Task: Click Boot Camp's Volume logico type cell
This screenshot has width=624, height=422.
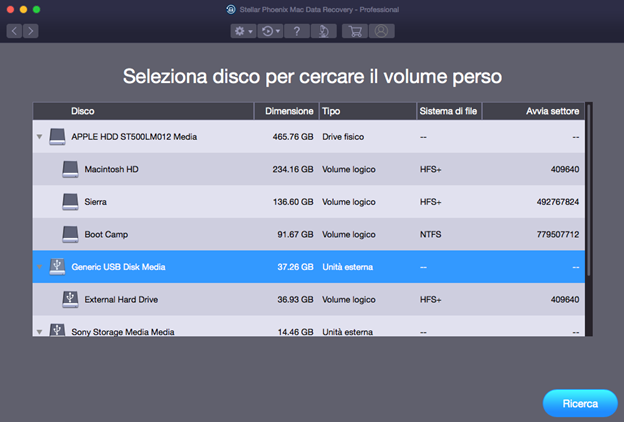Action: [349, 234]
